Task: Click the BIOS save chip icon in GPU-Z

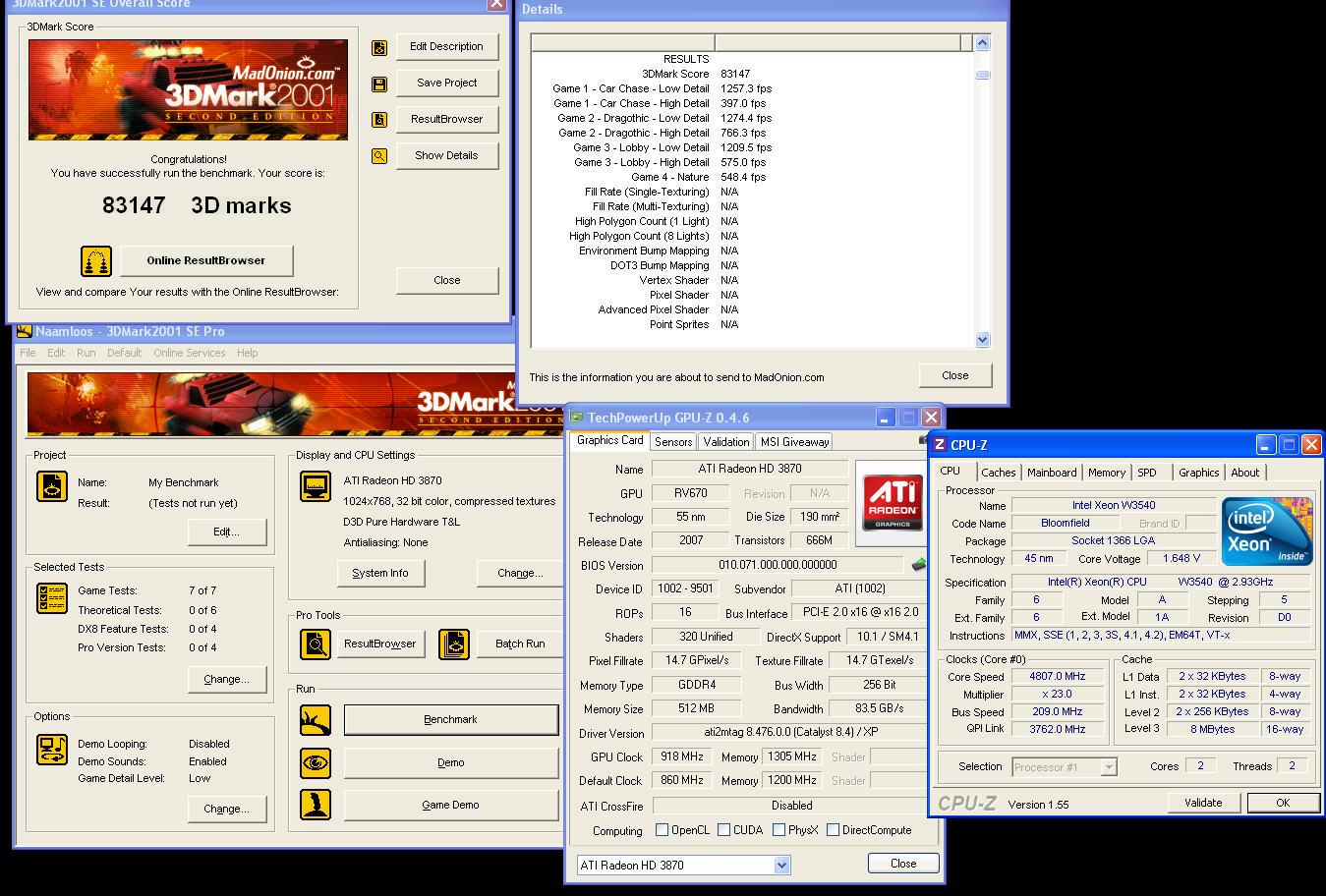Action: (919, 565)
